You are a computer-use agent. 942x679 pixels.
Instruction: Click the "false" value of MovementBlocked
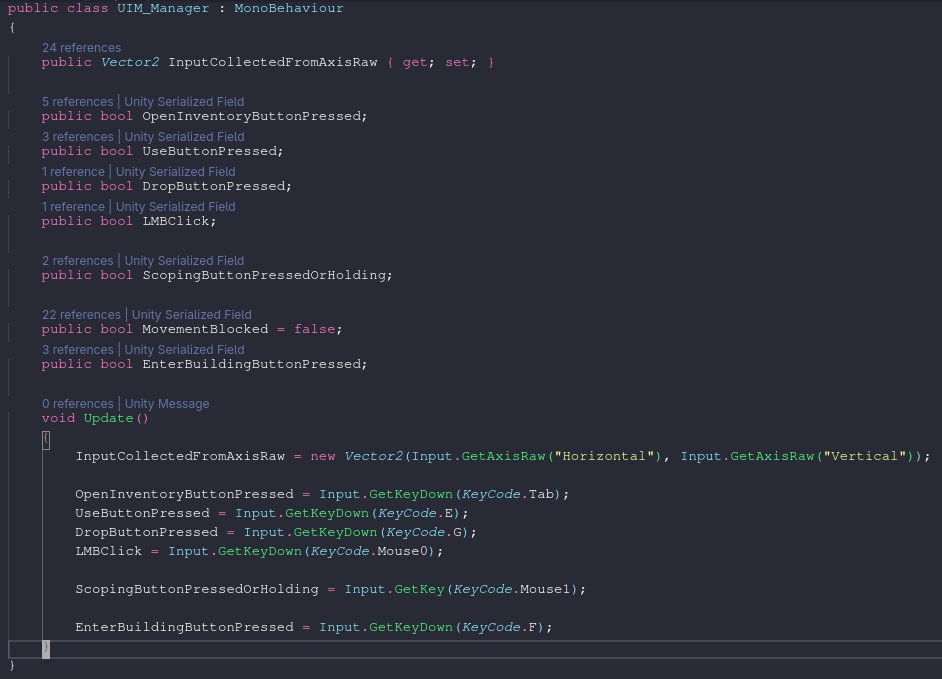click(x=315, y=329)
